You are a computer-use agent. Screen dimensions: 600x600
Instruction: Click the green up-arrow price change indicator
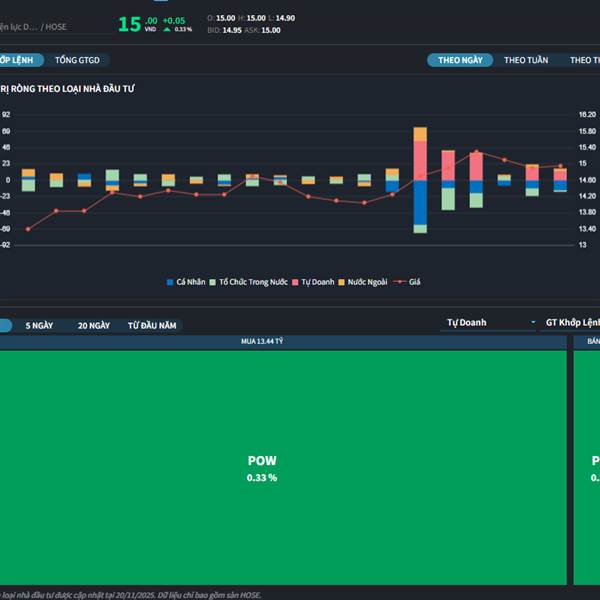(x=166, y=29)
